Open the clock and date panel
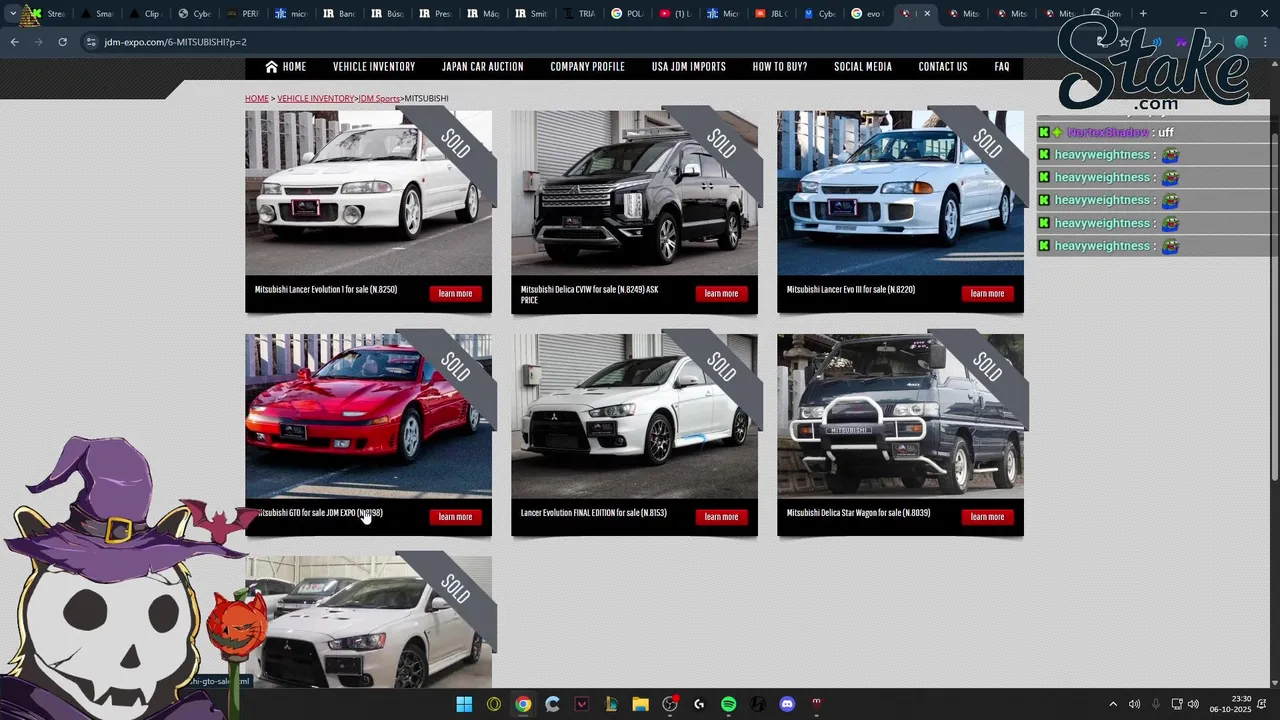The width and height of the screenshot is (1280, 720). point(1231,704)
